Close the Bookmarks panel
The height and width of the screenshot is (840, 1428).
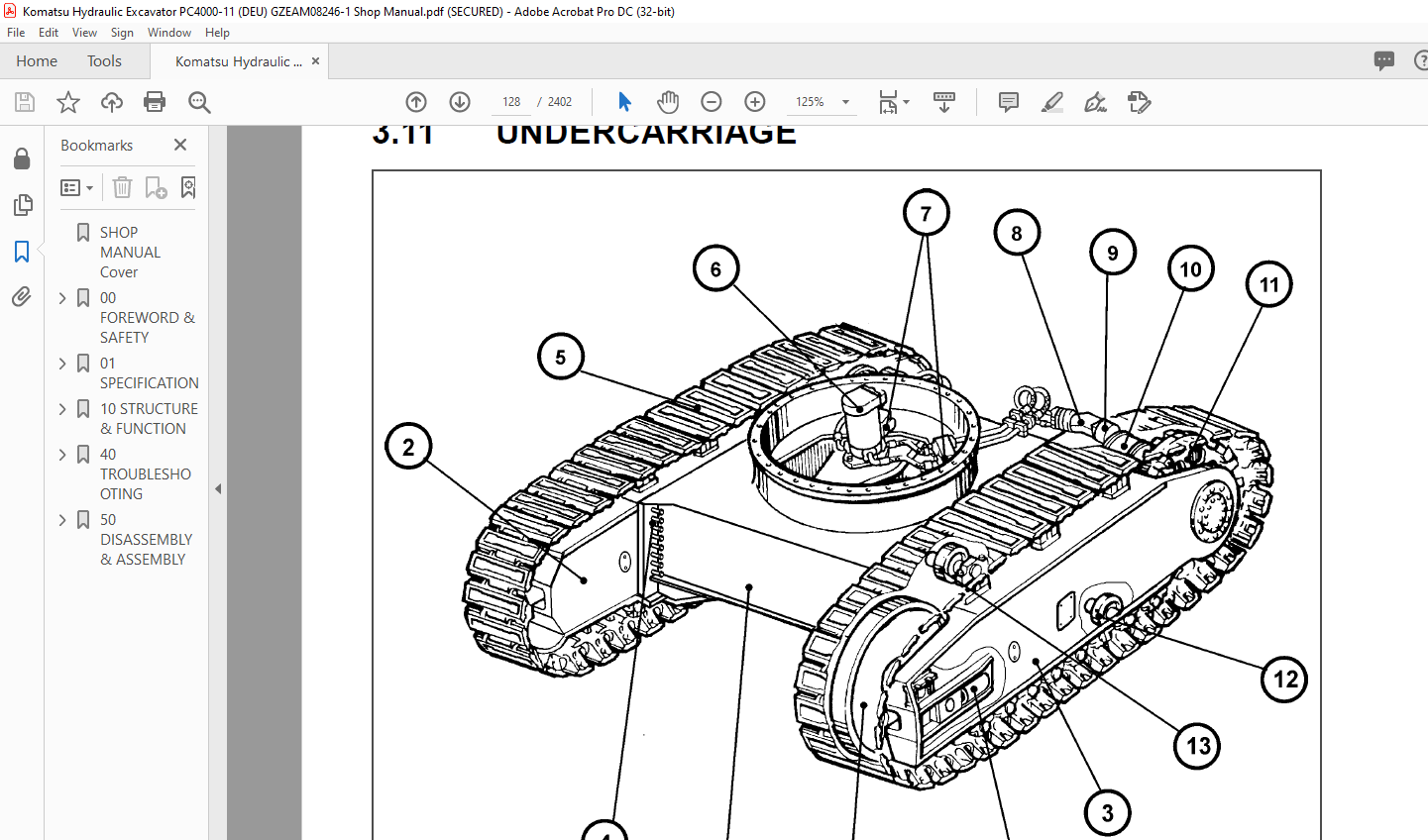click(x=180, y=145)
